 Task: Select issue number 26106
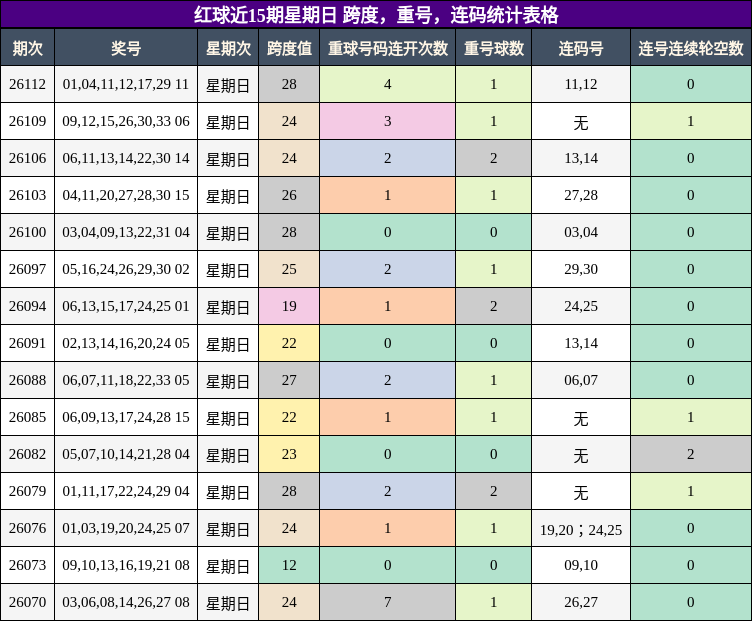(x=27, y=158)
